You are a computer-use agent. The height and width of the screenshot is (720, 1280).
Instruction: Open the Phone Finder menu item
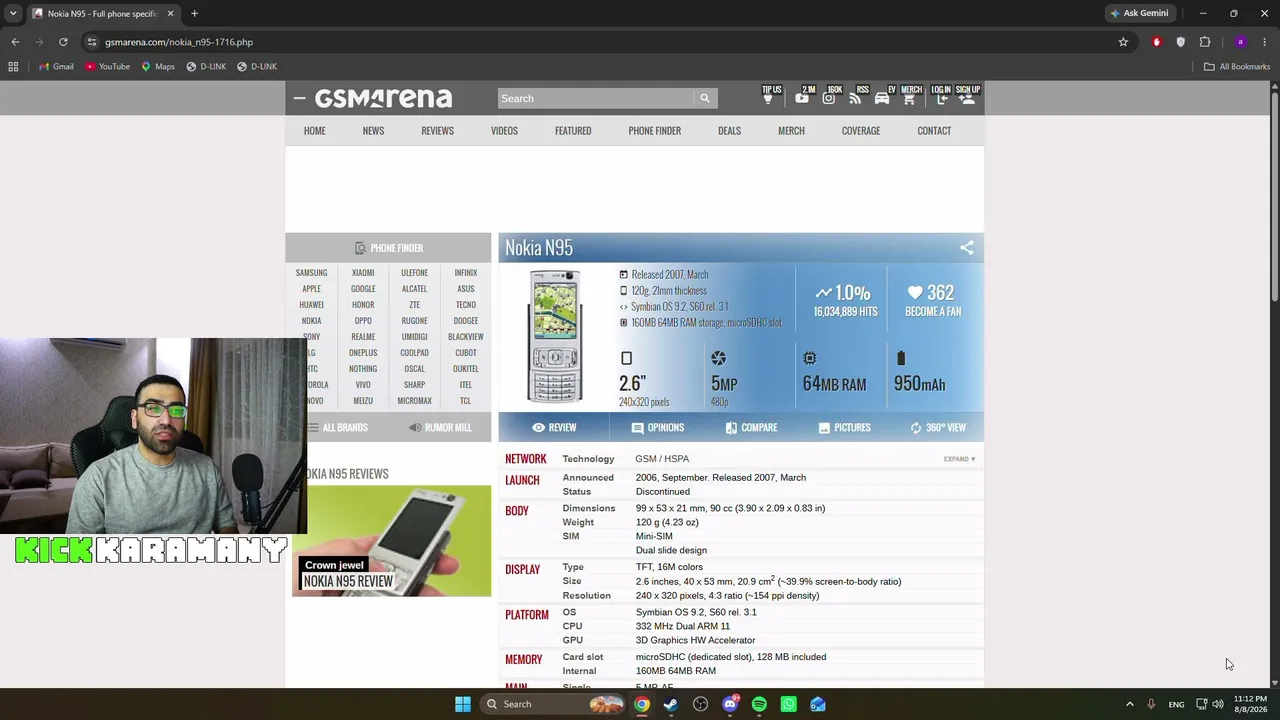click(655, 131)
